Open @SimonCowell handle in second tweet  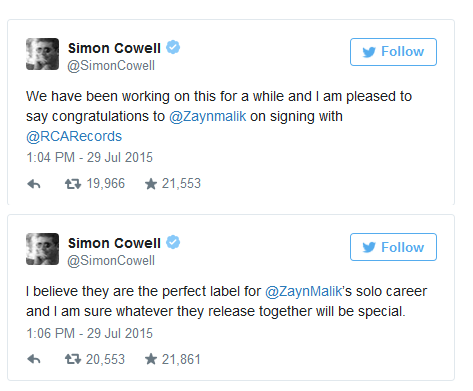coord(111,261)
